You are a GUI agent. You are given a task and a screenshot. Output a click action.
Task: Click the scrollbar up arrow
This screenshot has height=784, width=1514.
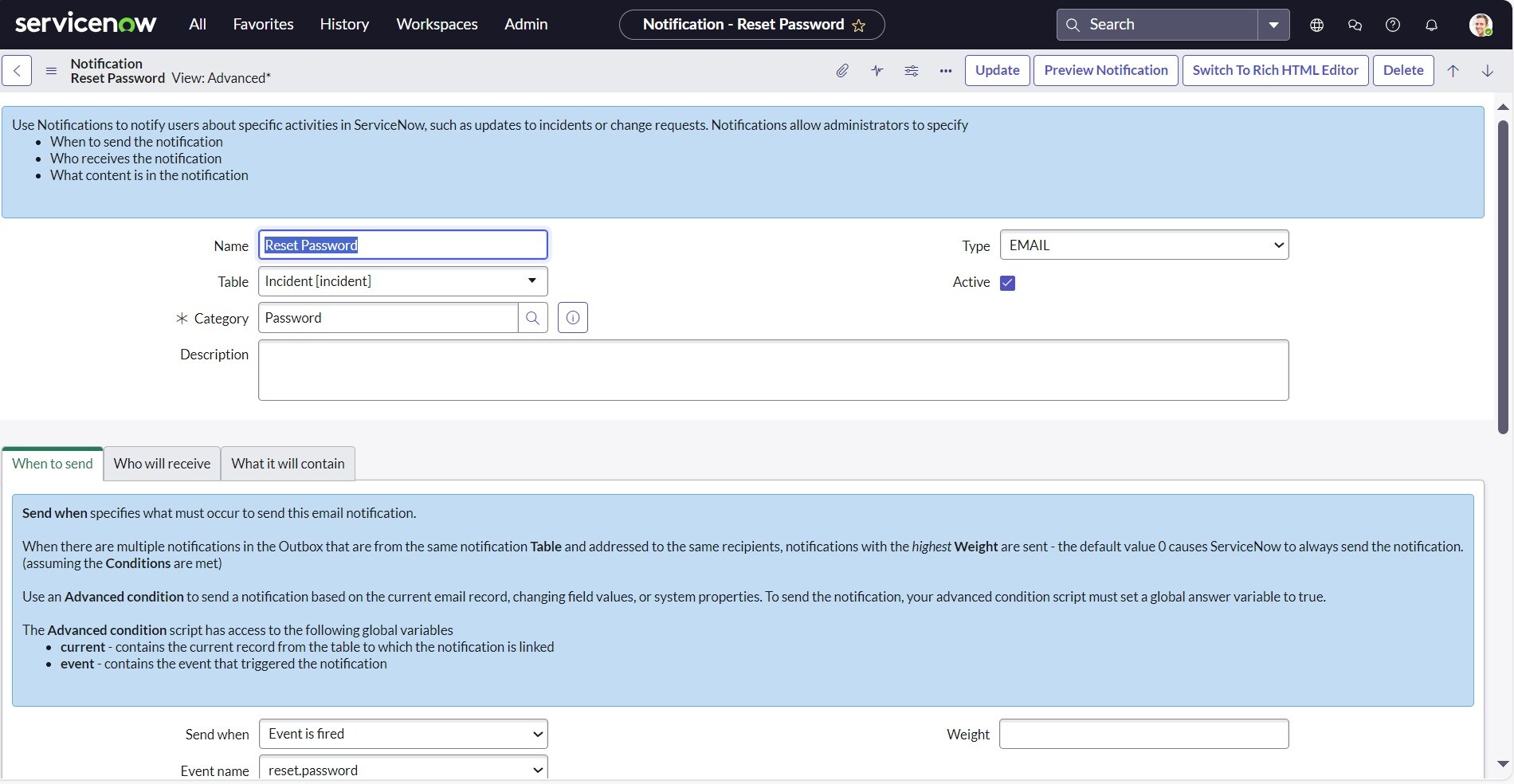pyautogui.click(x=1504, y=107)
